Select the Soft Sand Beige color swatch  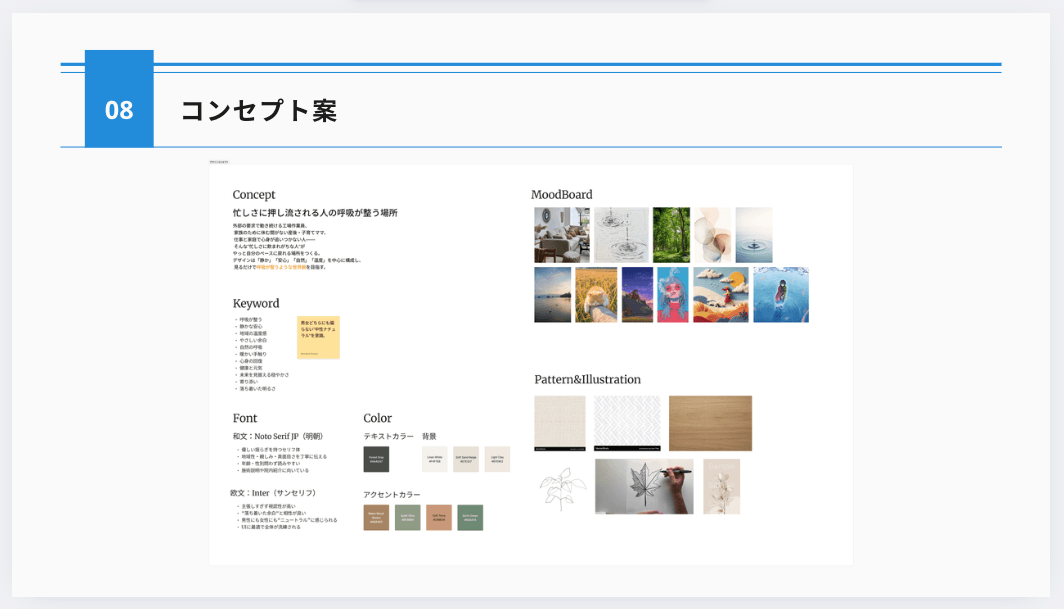[466, 459]
